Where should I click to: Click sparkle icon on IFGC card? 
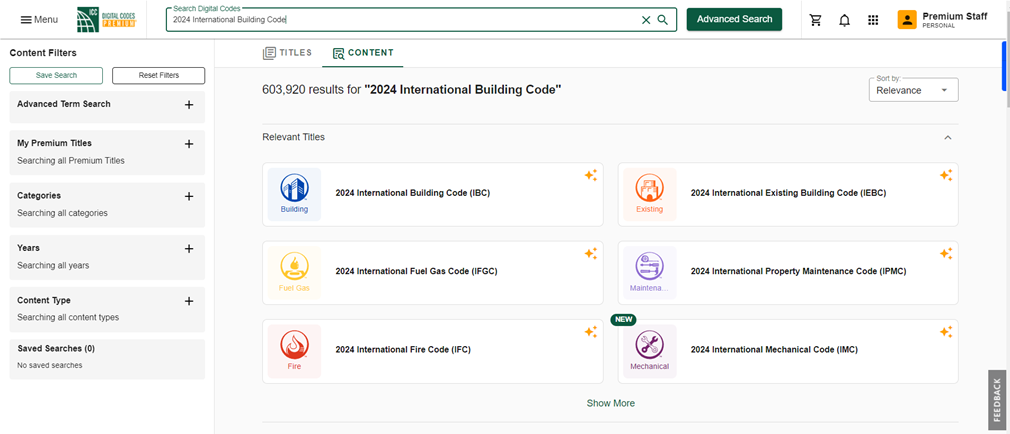[591, 254]
